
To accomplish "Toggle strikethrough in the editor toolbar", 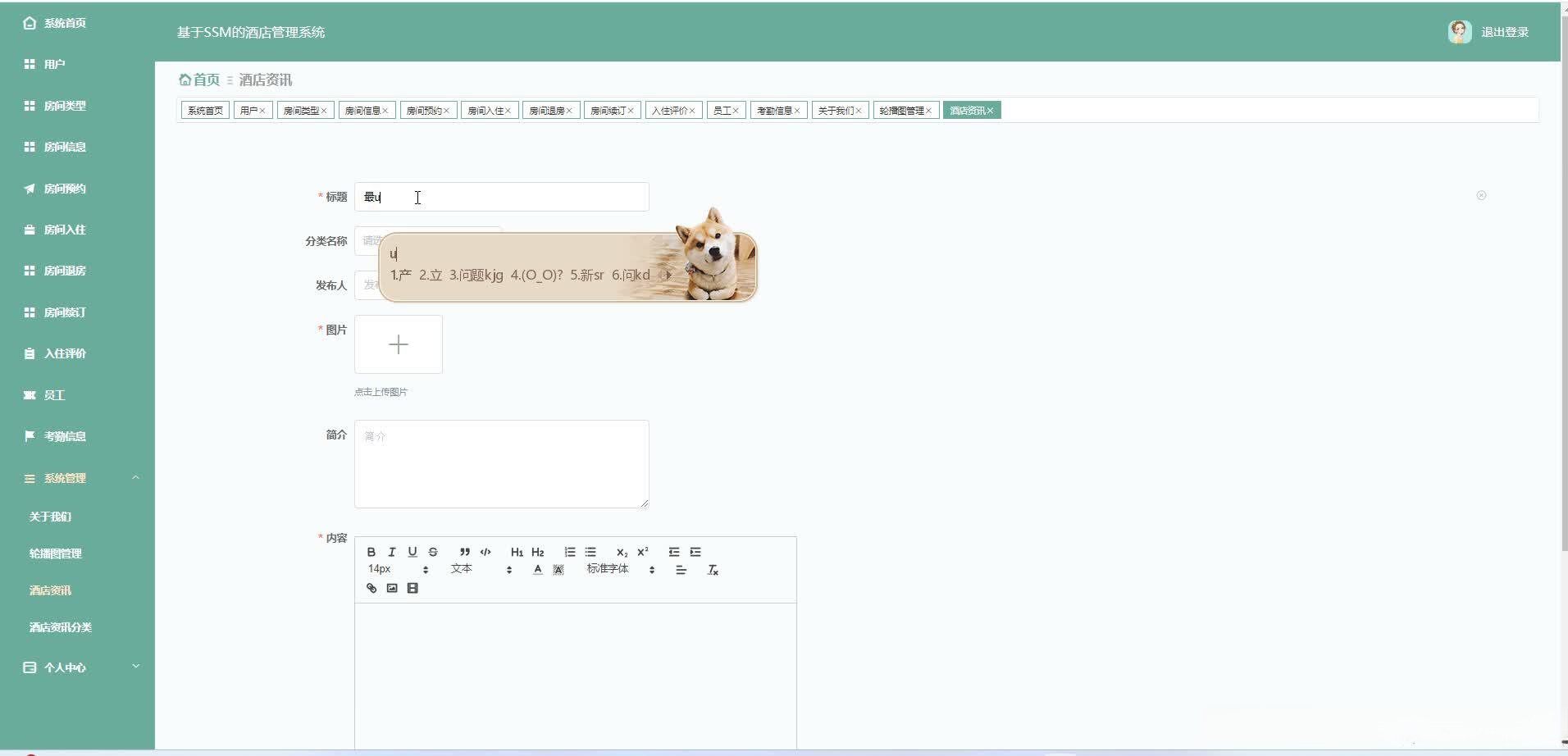I will tap(433, 552).
